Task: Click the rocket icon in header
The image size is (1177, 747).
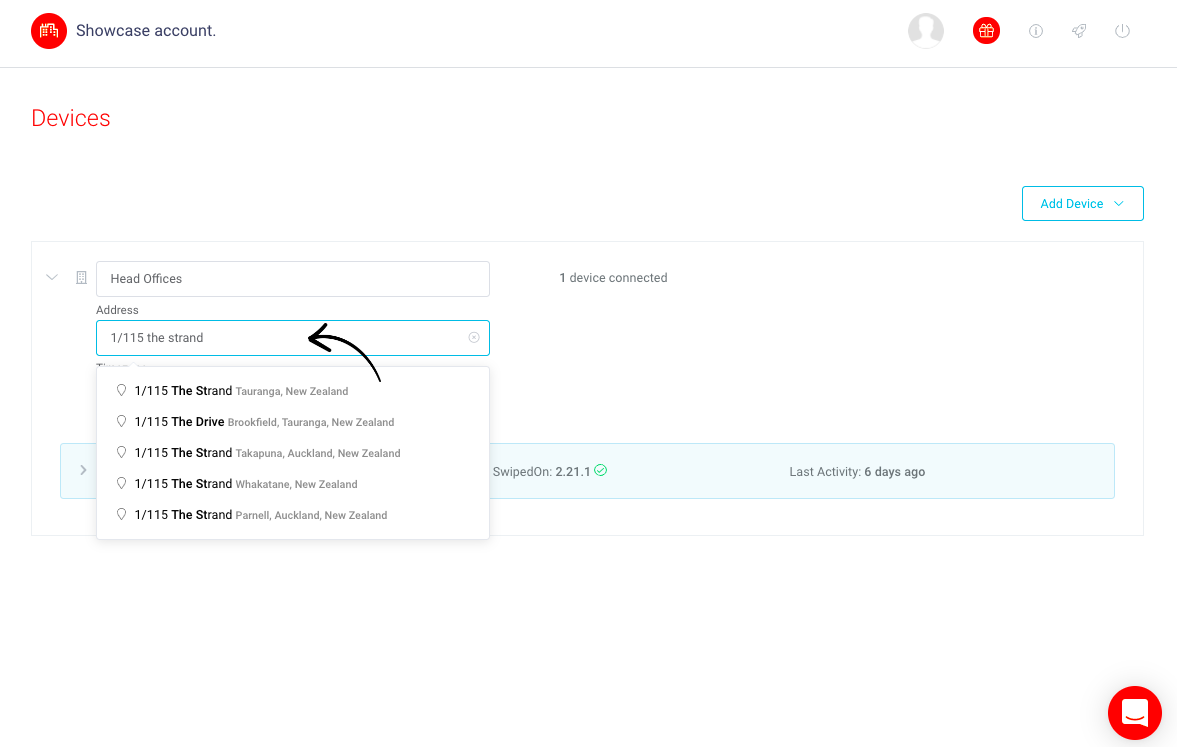Action: [1079, 31]
